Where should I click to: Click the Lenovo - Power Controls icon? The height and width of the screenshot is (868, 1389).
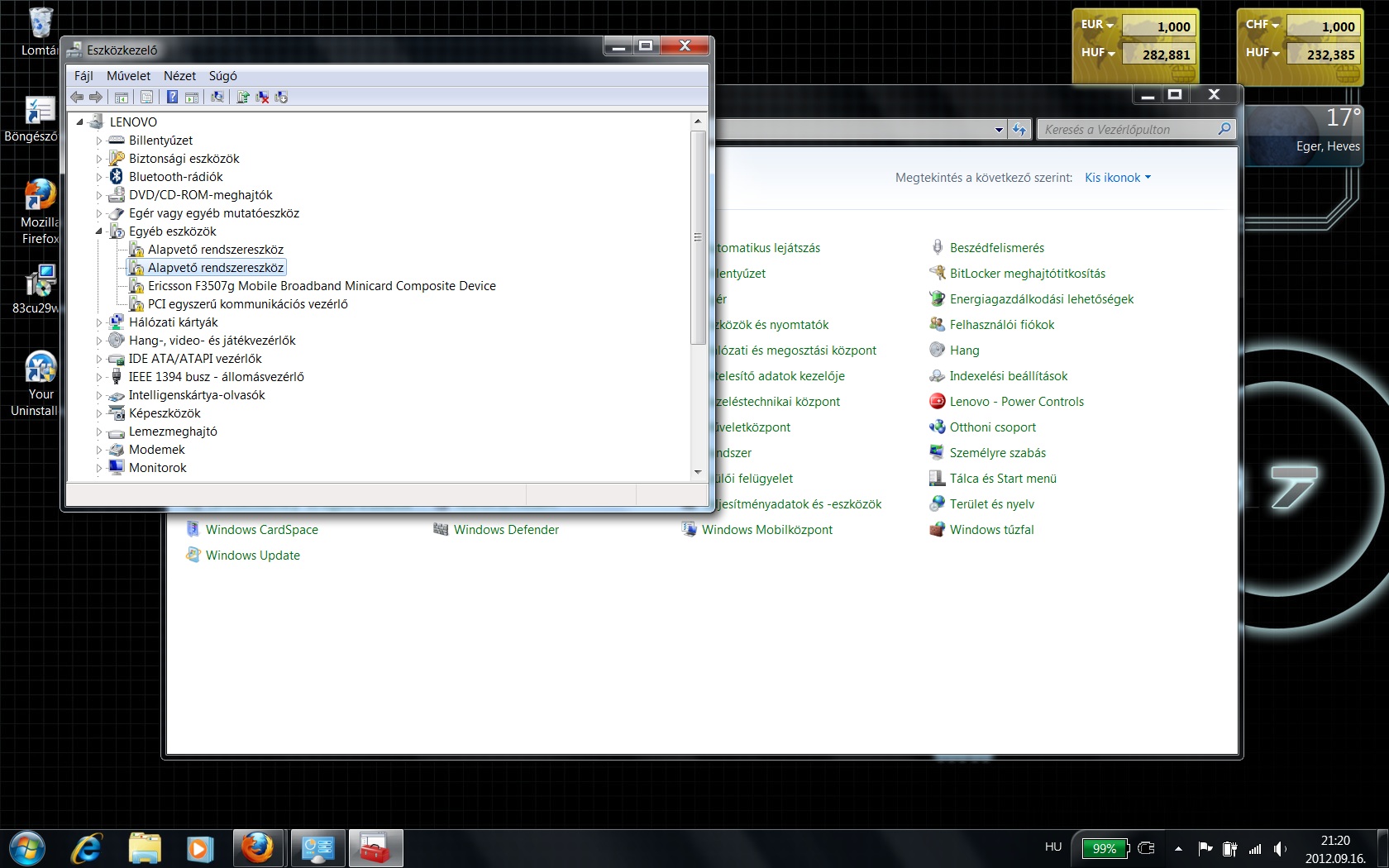pyautogui.click(x=937, y=402)
